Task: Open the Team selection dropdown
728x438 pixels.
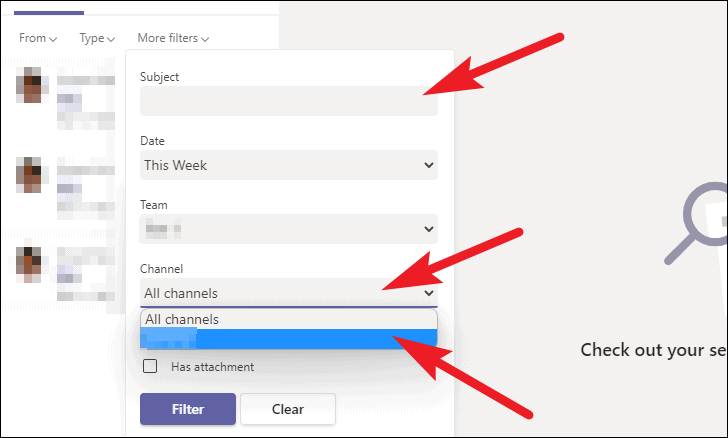Action: [x=289, y=229]
